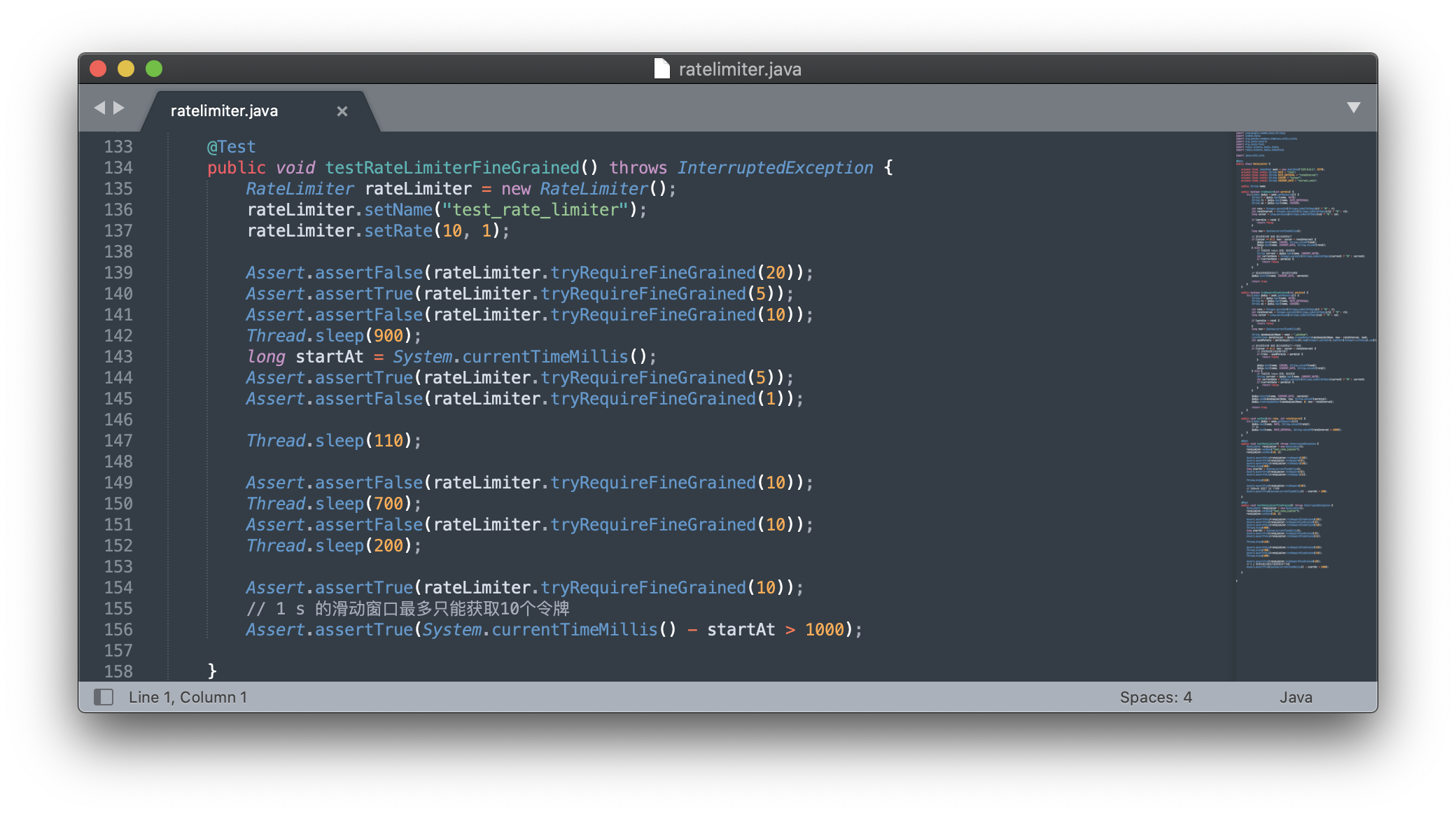Click tryRequireFineGrained(1) on line 145

click(667, 399)
